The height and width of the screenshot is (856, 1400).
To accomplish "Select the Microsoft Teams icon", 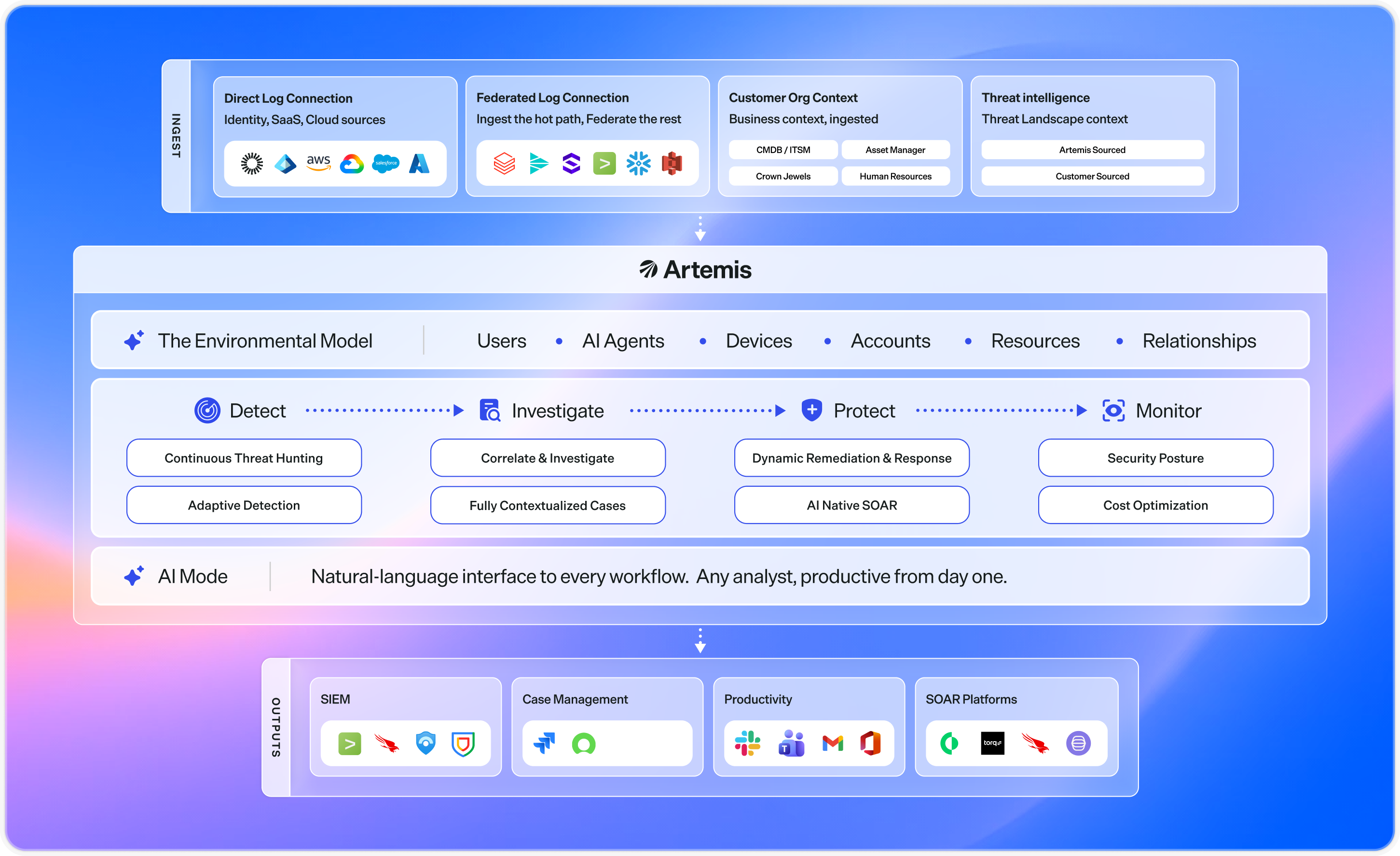I will [x=792, y=744].
